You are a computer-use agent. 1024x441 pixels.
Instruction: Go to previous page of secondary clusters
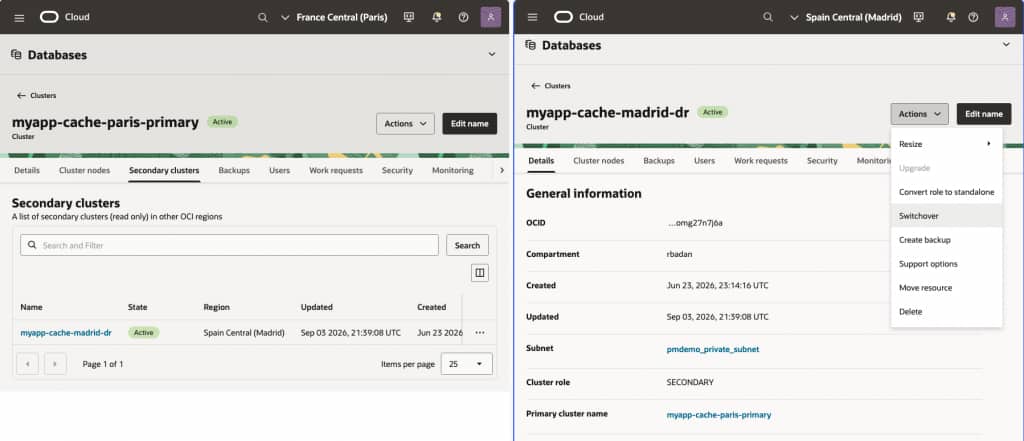[27, 364]
